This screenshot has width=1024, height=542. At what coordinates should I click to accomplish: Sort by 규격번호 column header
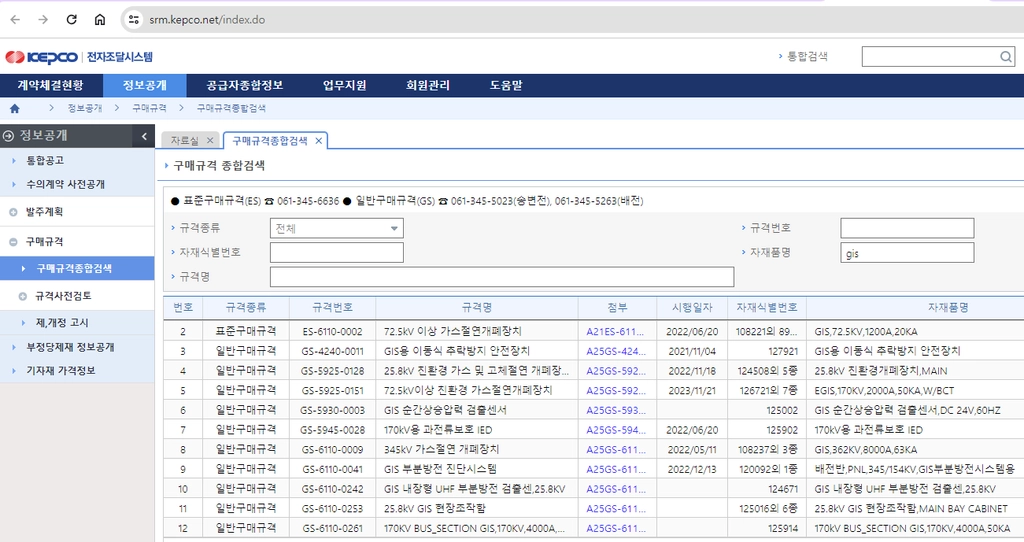tap(332, 308)
